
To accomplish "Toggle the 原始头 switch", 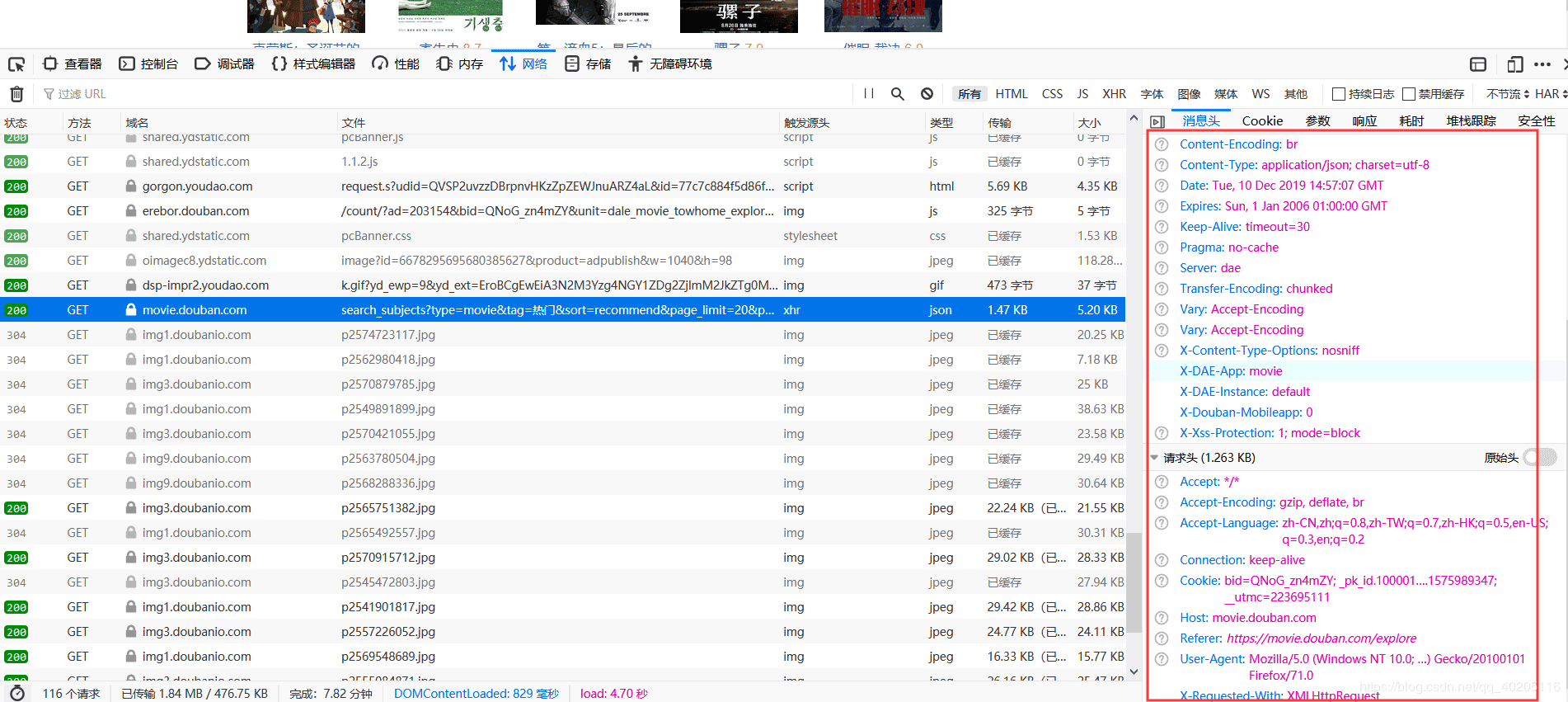I will click(1539, 458).
